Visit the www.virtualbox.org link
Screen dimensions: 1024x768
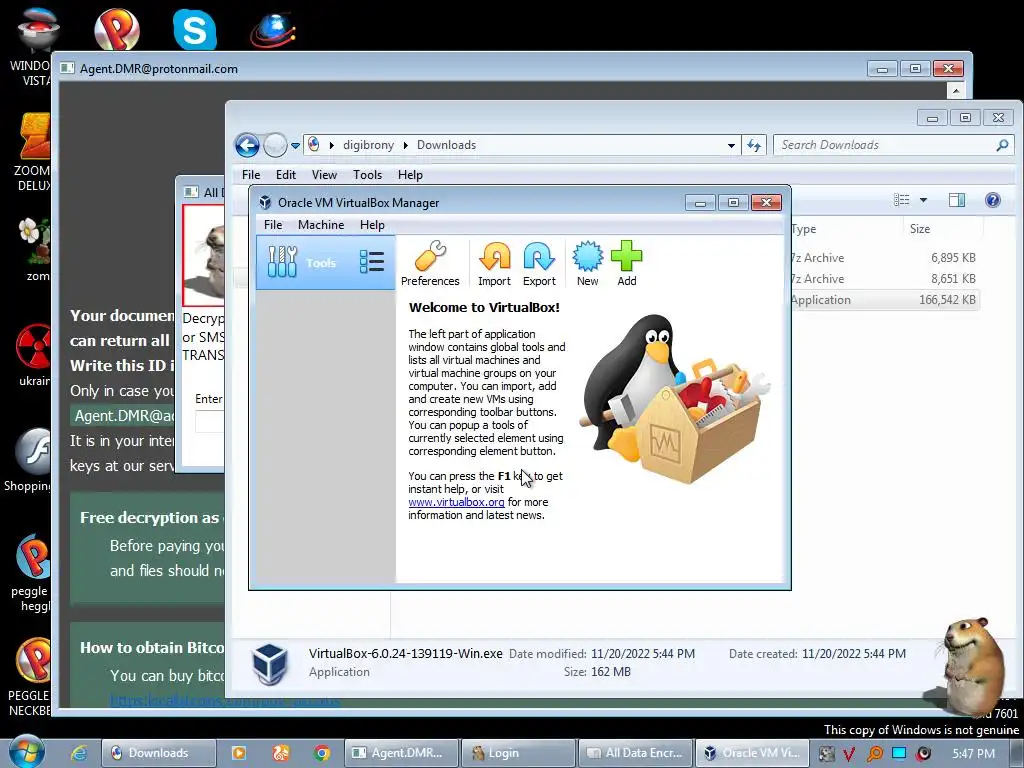pyautogui.click(x=456, y=502)
